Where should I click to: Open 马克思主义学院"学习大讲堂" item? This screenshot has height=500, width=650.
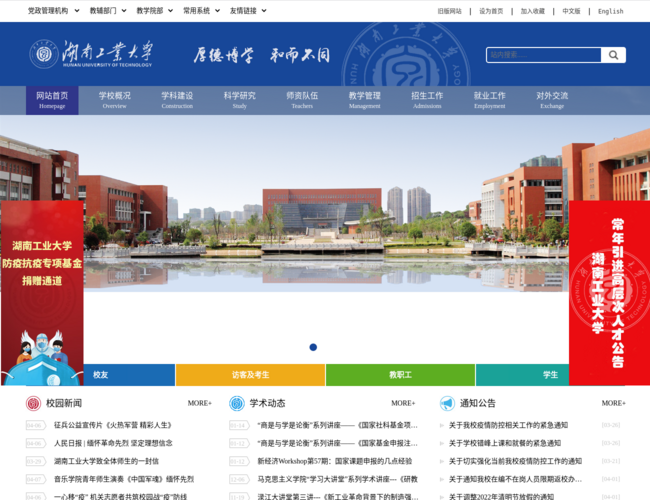(337, 479)
